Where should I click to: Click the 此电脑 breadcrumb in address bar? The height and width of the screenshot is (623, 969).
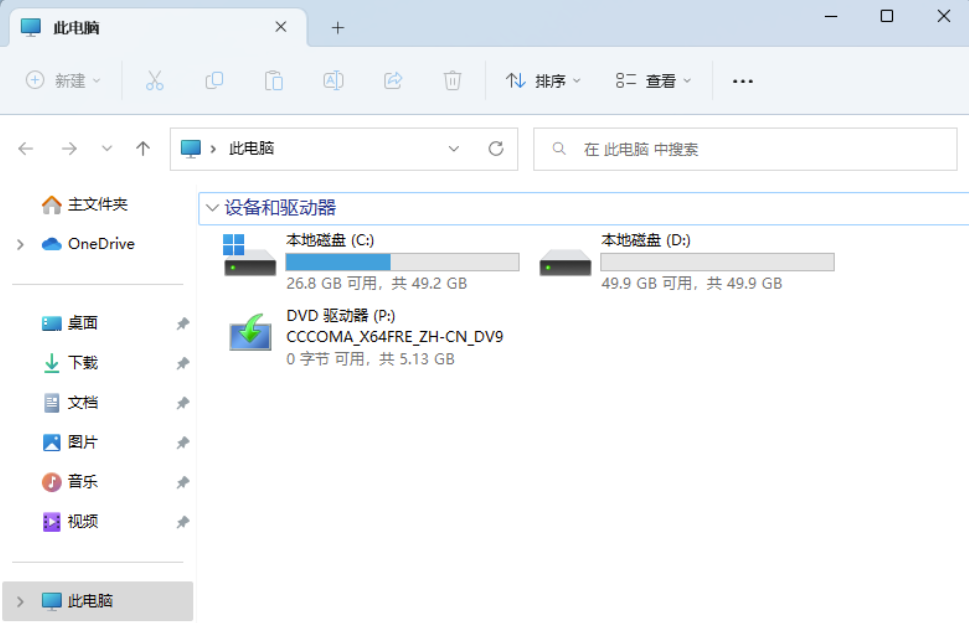click(252, 148)
